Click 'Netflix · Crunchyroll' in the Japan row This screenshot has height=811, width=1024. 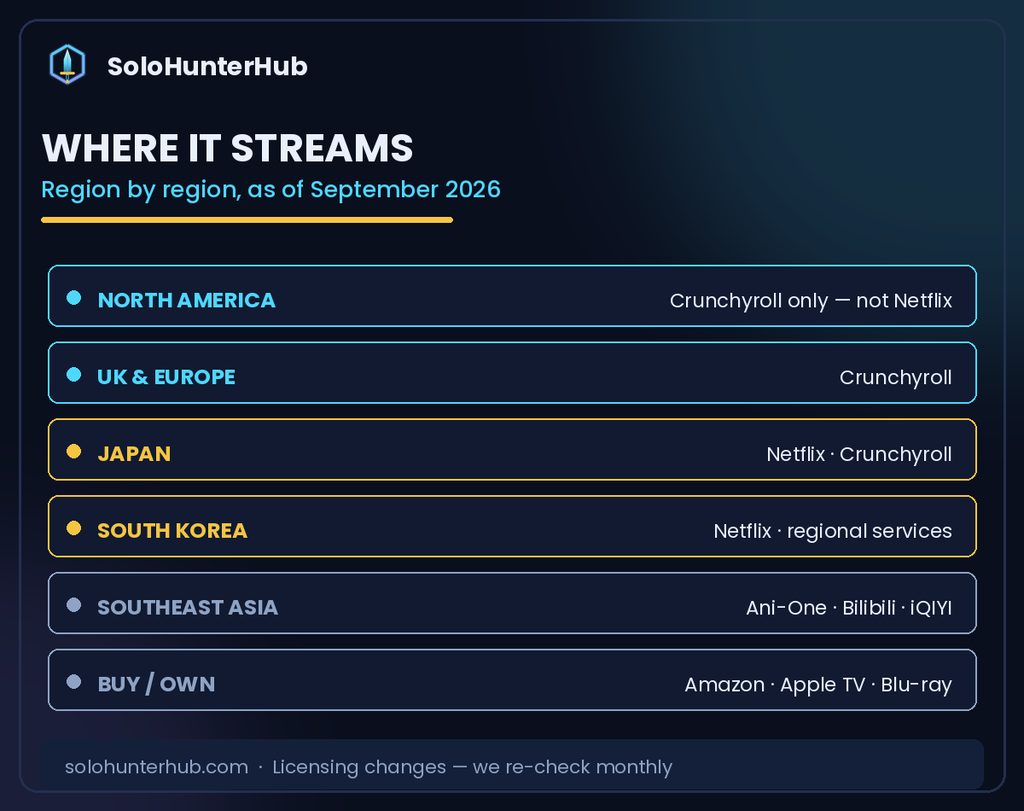[859, 454]
